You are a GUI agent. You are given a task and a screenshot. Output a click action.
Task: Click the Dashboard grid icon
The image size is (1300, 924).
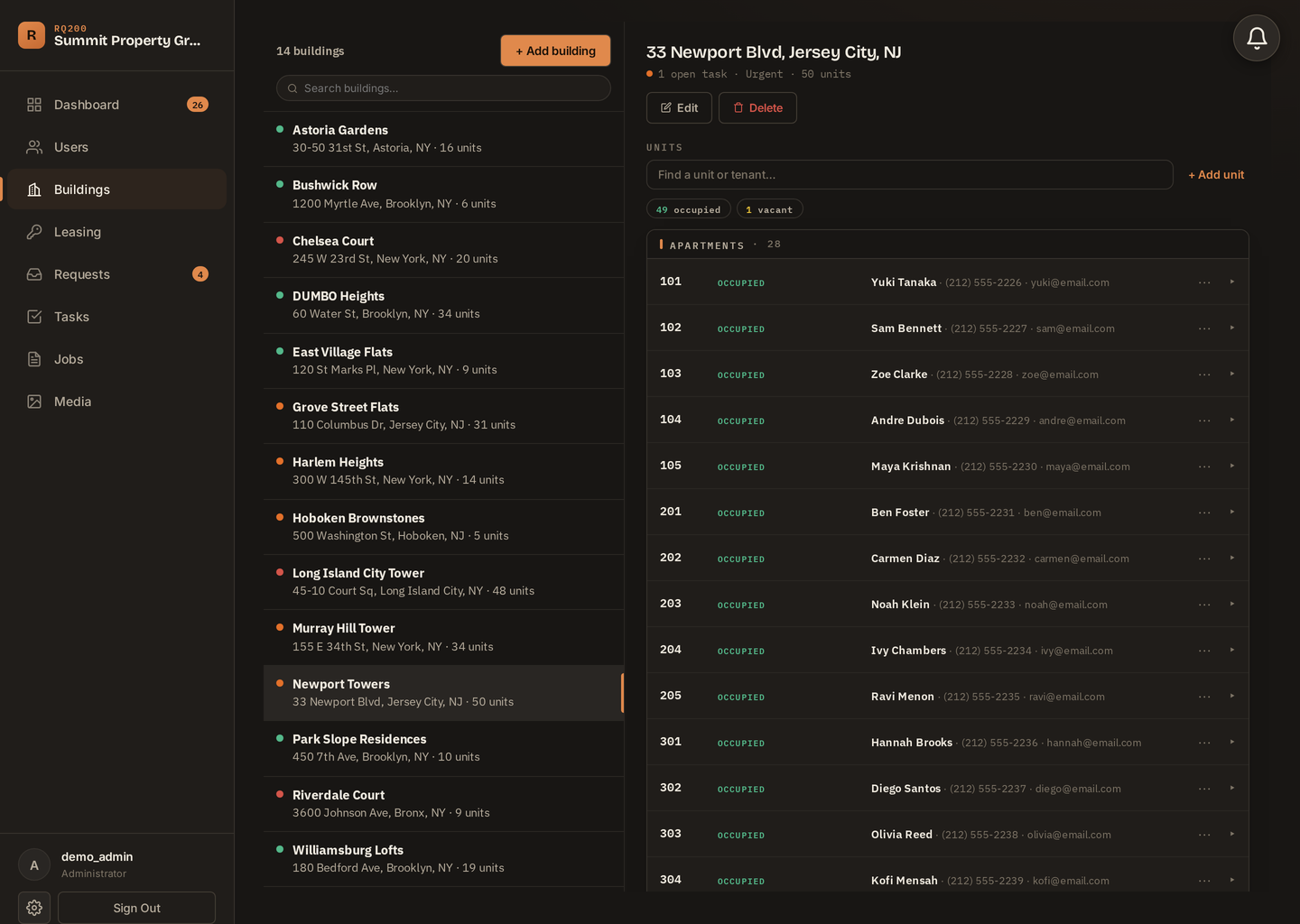pos(34,105)
